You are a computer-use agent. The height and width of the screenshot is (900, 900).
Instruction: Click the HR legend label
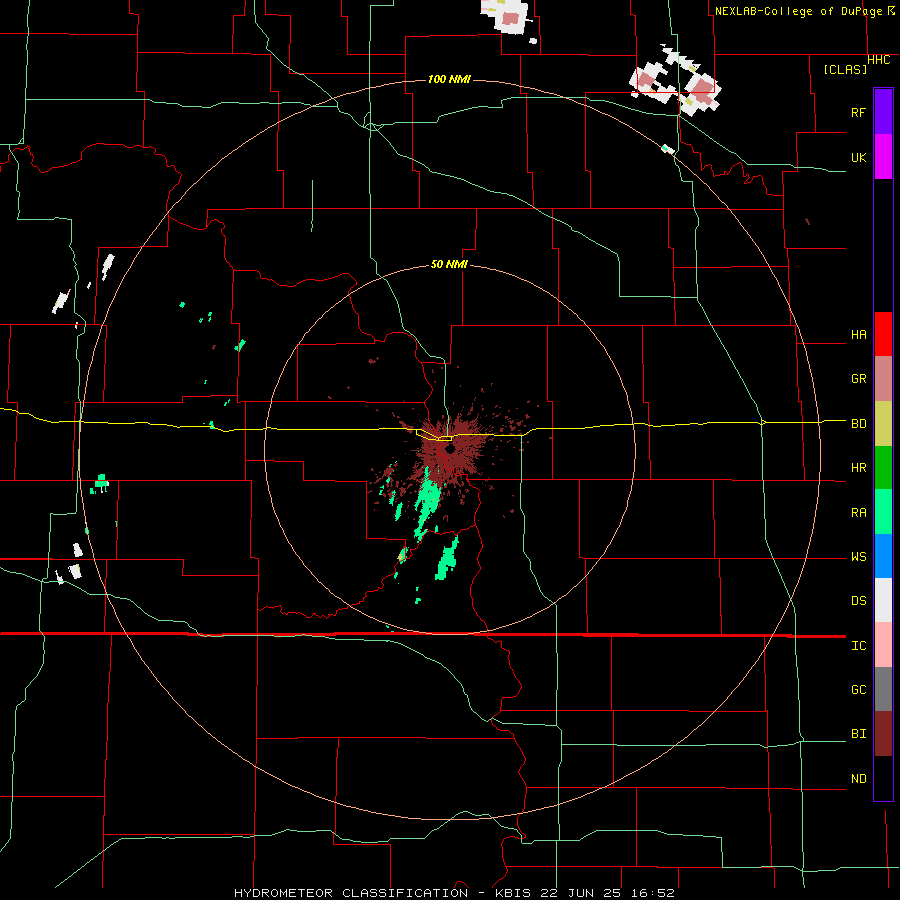[858, 468]
